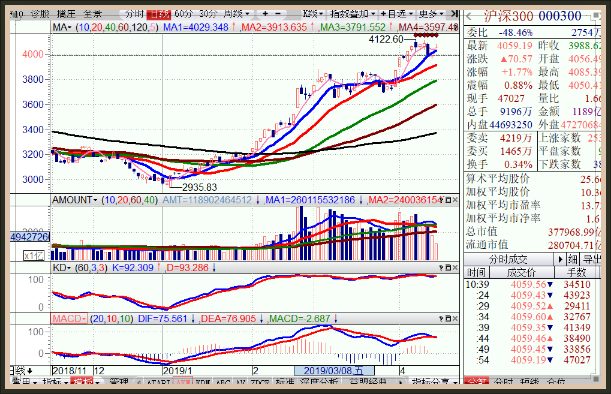Open the KD indicator dropdown
The height and width of the screenshot is (394, 611).
click(62, 268)
